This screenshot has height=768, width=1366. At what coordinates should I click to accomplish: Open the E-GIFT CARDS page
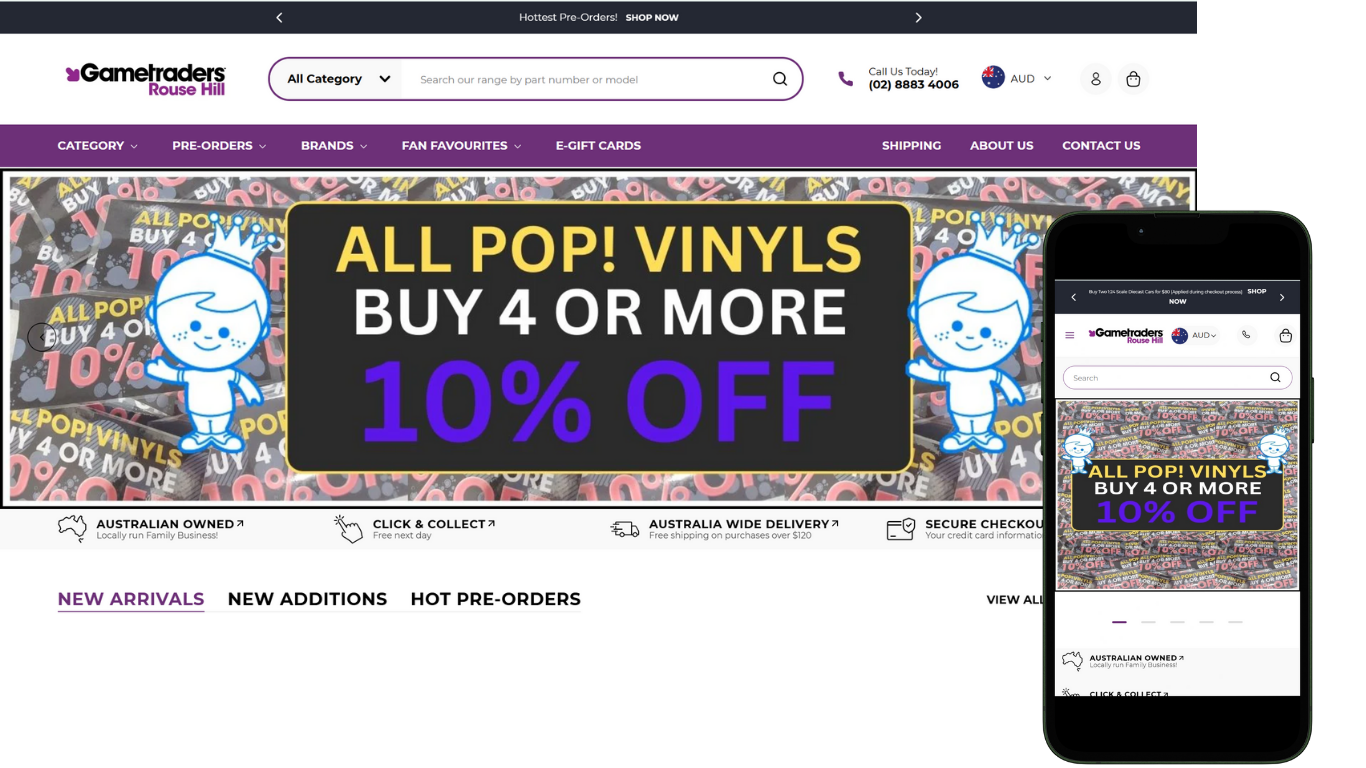click(x=598, y=146)
